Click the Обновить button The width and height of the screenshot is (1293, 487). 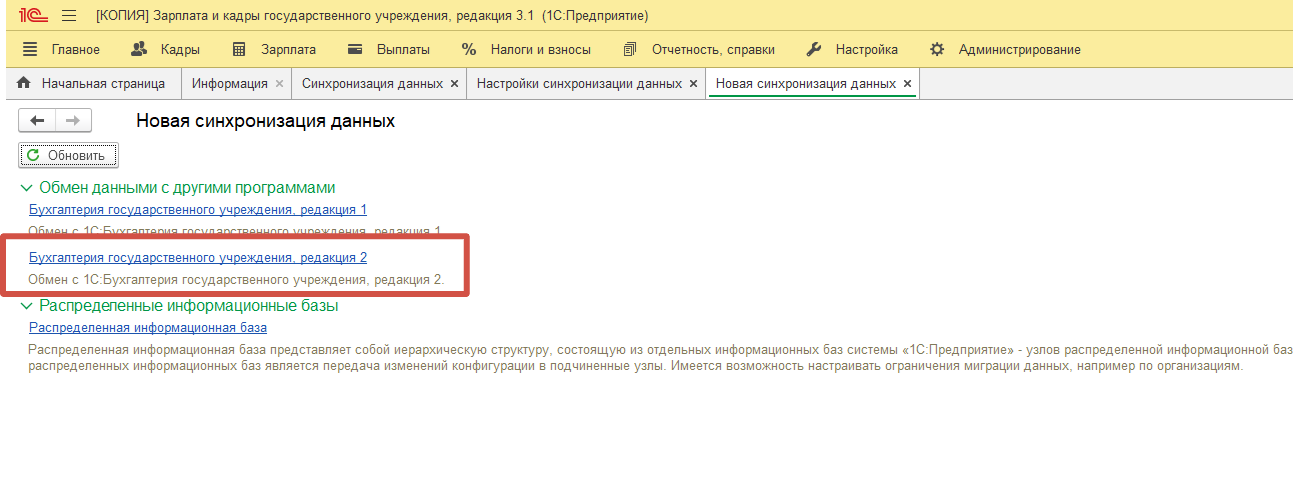click(x=68, y=155)
